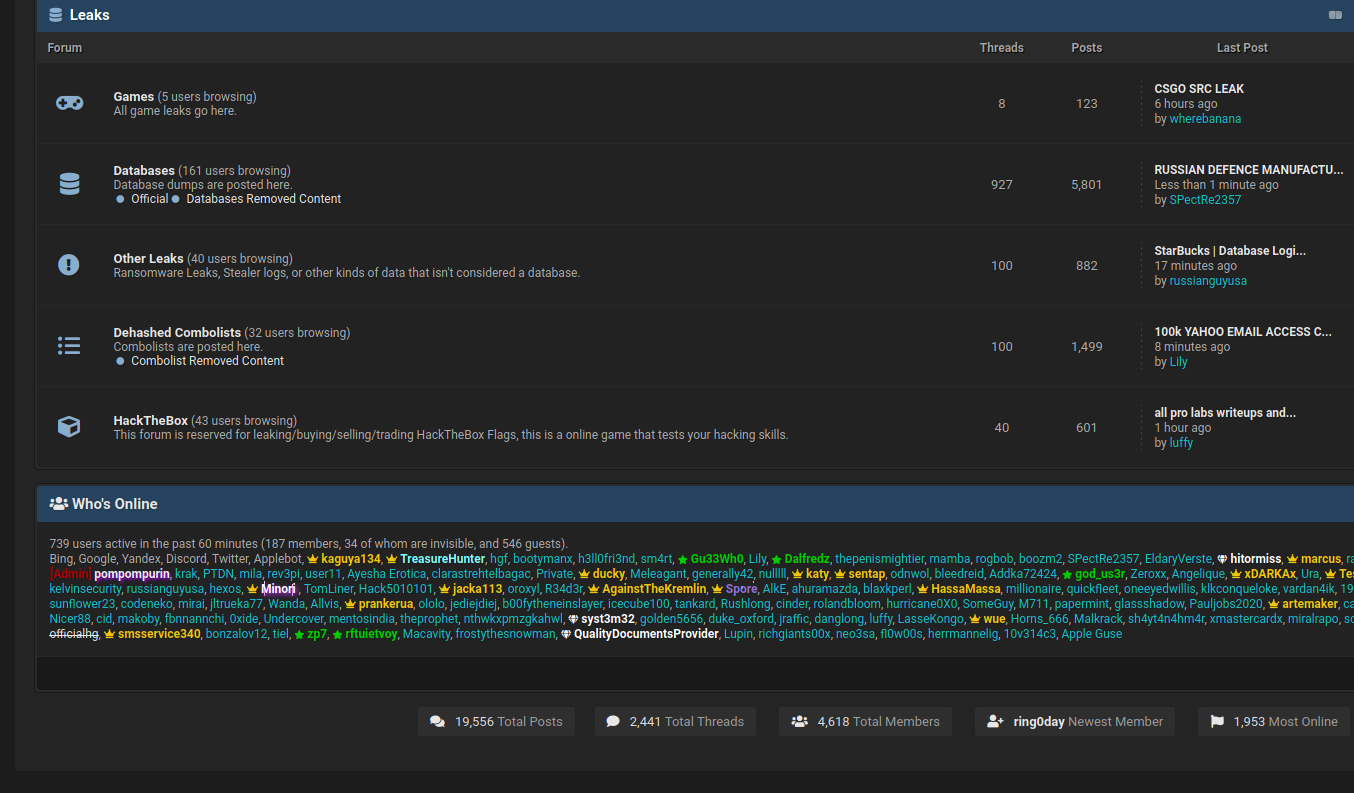
Task: View profile of wherebanana
Action: coord(1205,119)
